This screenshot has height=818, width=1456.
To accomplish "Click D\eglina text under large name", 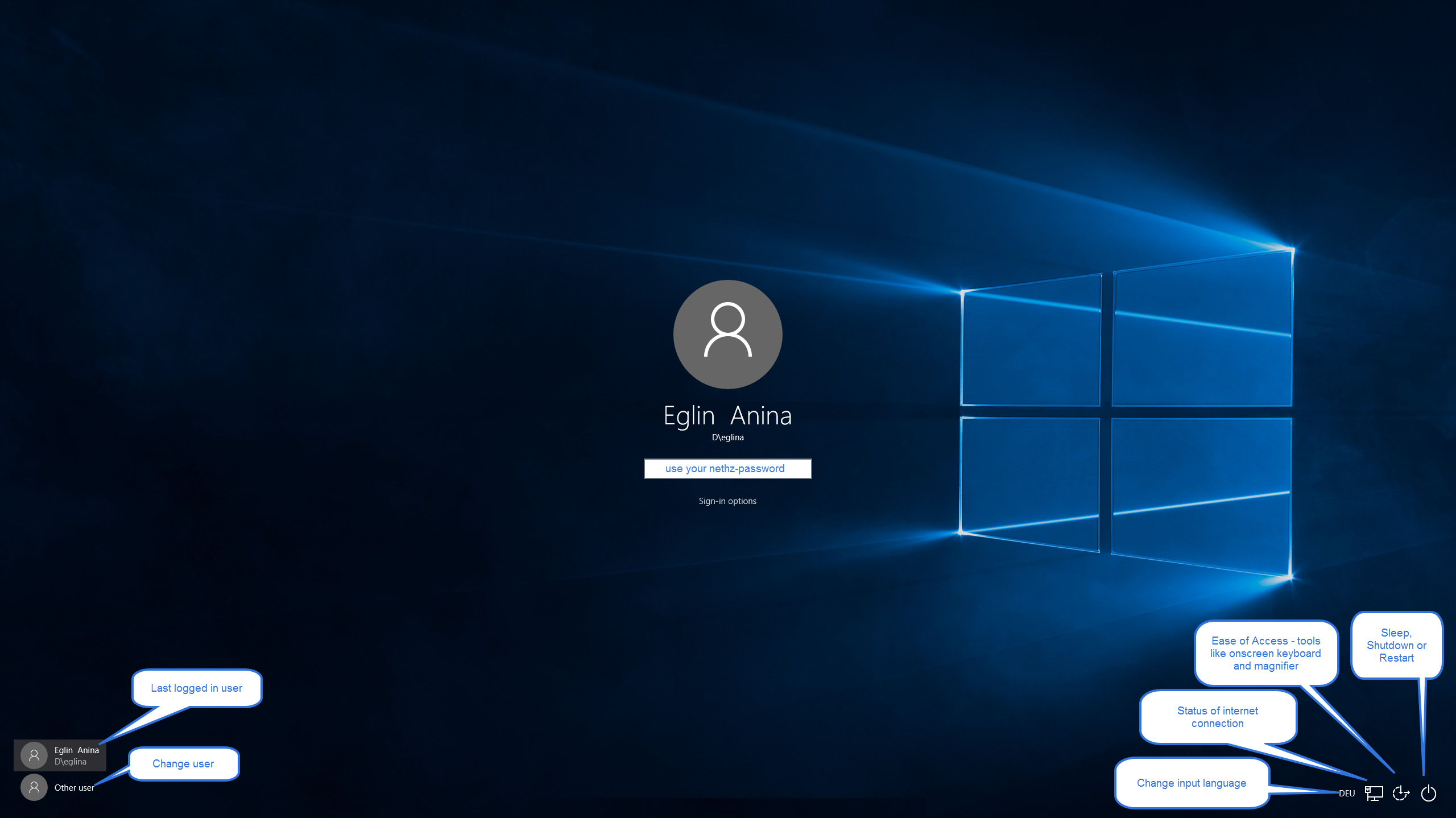I will [x=727, y=437].
